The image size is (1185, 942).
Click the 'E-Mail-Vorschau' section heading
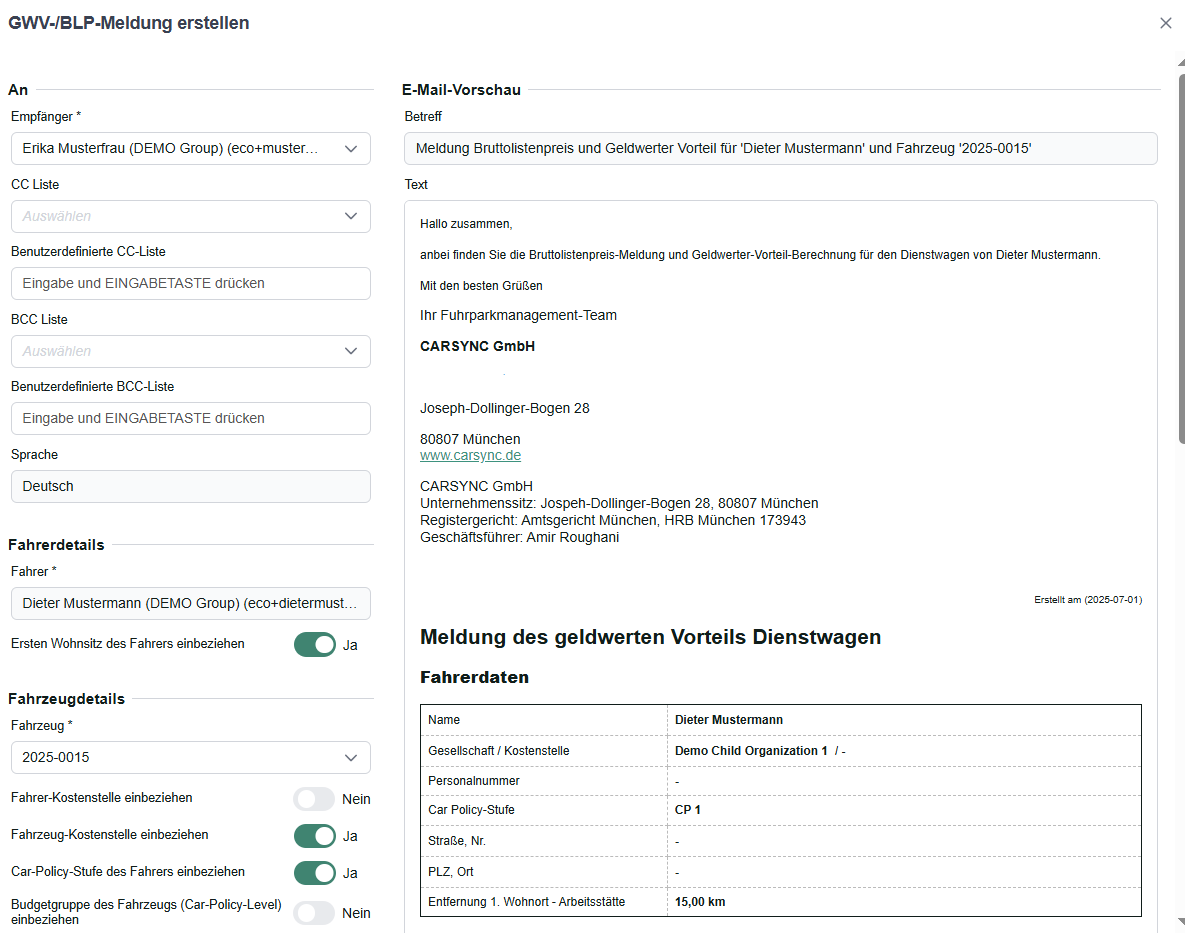(x=461, y=90)
